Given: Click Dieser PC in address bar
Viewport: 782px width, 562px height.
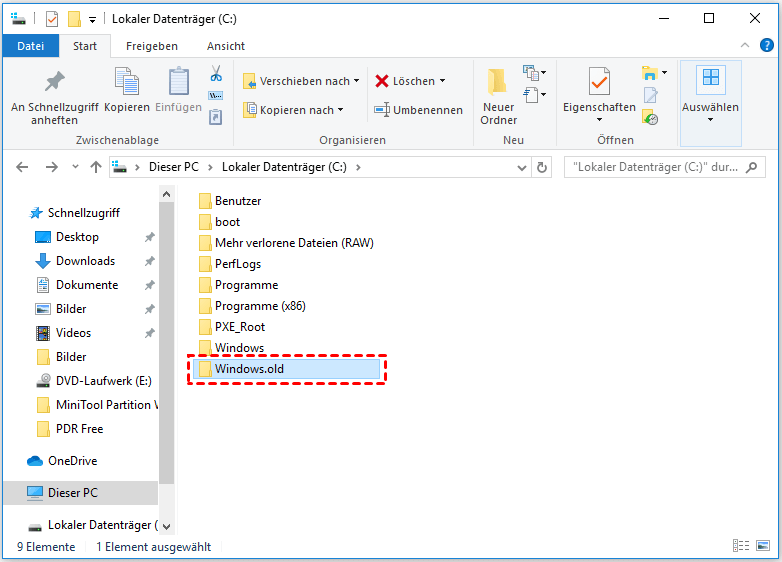Looking at the screenshot, I should point(174,167).
